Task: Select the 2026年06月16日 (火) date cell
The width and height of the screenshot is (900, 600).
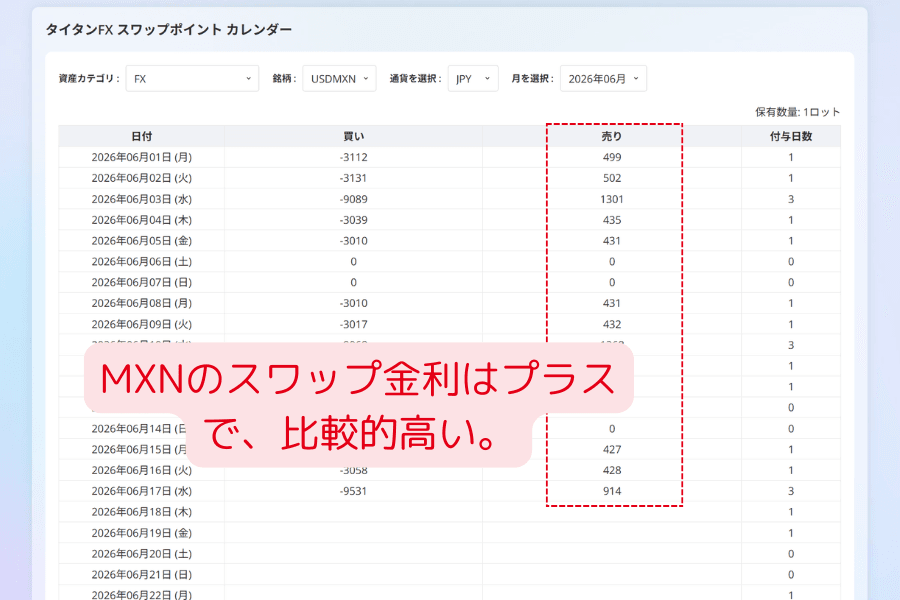Action: [x=141, y=470]
